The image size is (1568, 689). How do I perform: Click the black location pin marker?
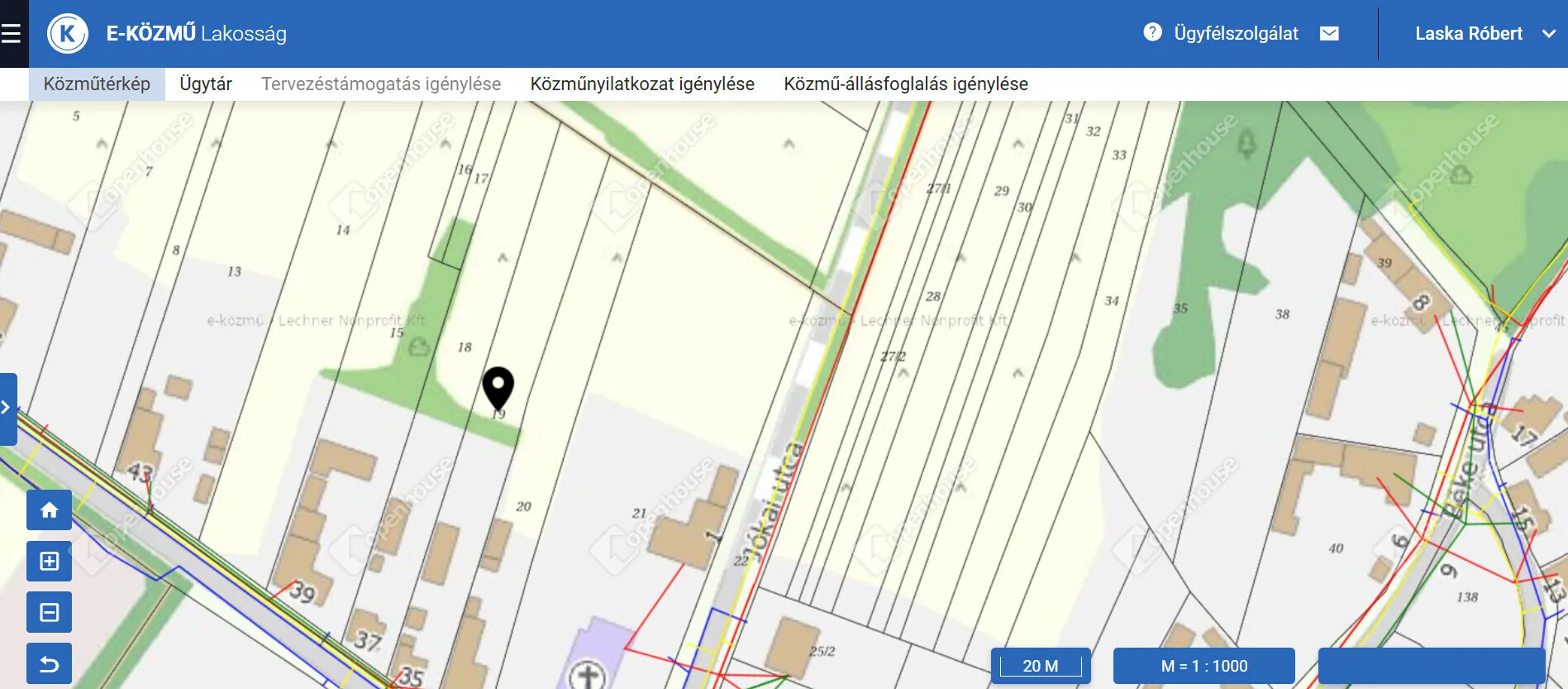[498, 389]
